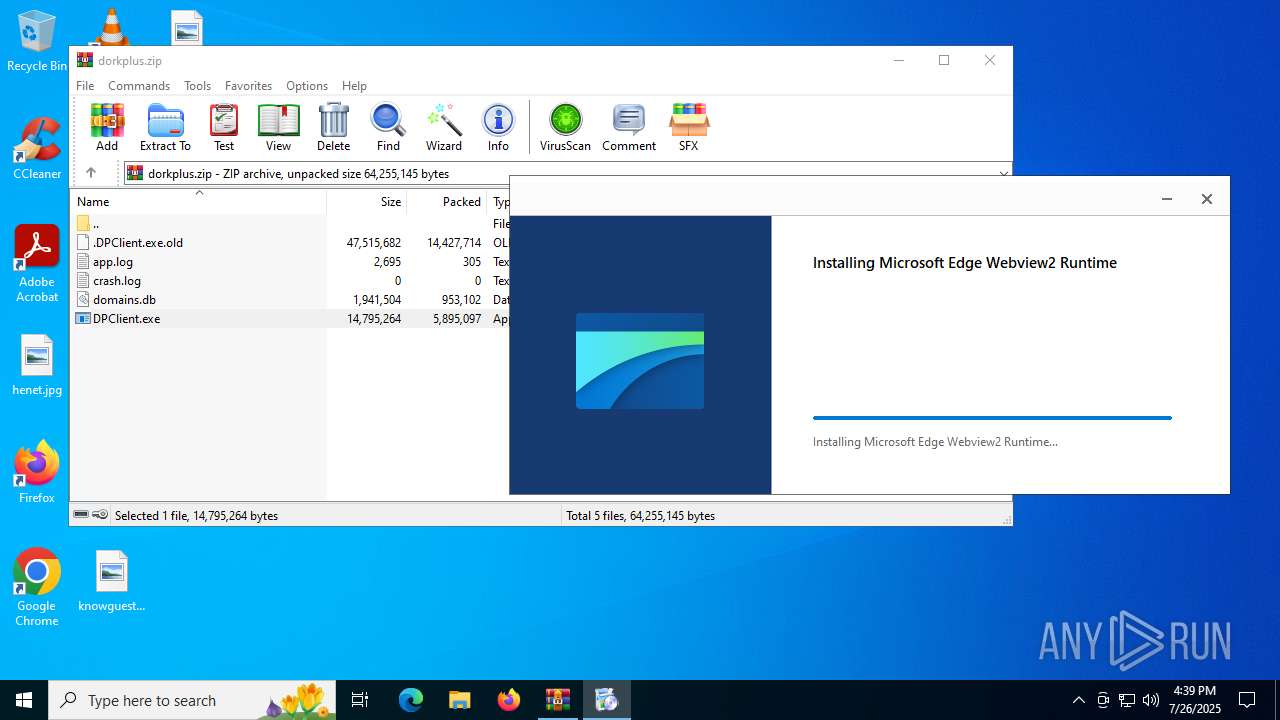The width and height of the screenshot is (1280, 720).
Task: Click the 14,427,714 packed size cell
Action: (x=453, y=242)
